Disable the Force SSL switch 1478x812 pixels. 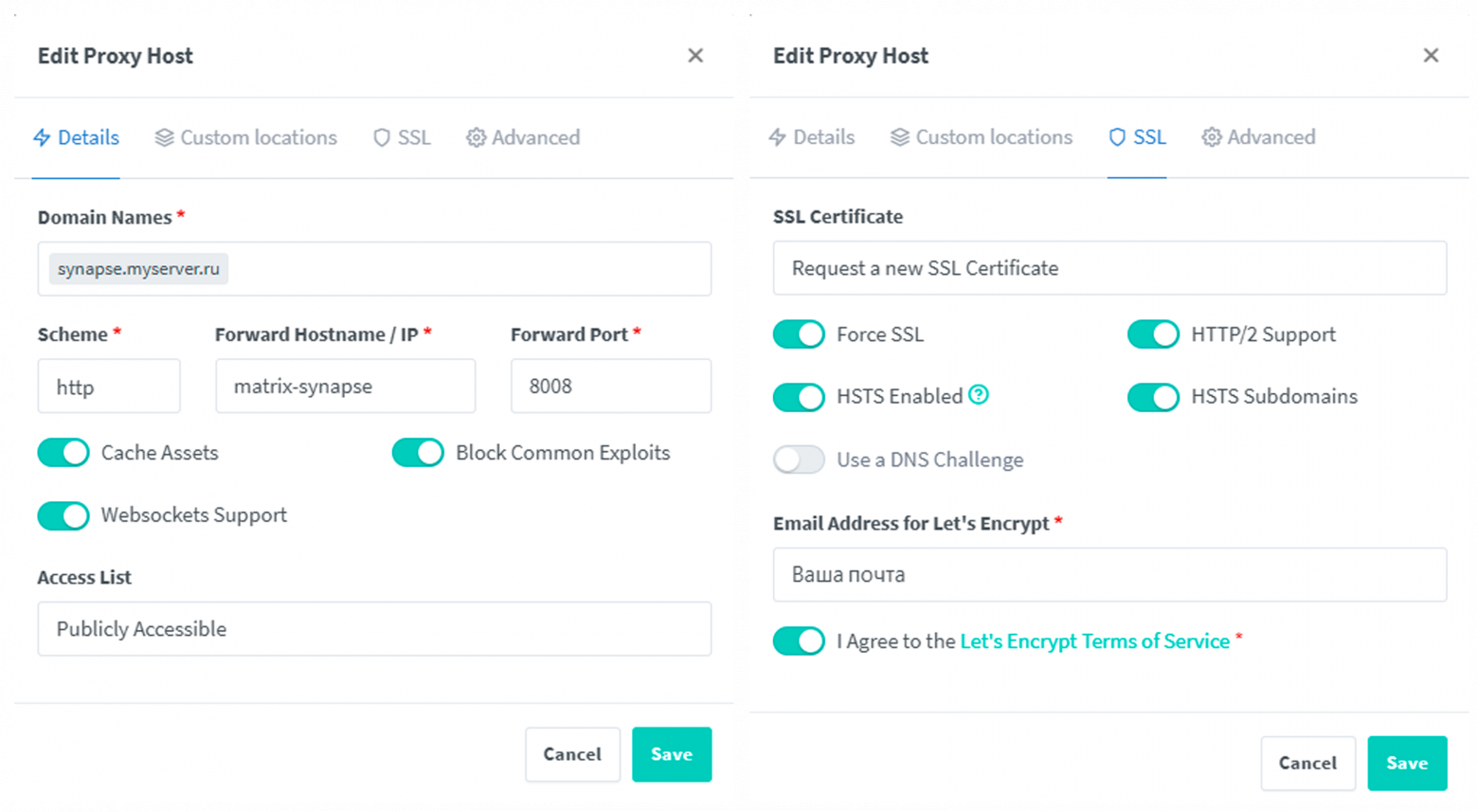click(799, 334)
